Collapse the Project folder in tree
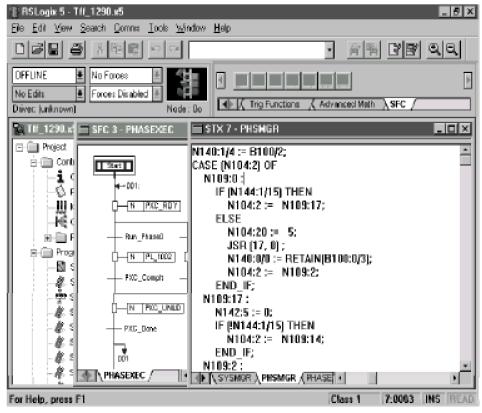482x413 pixels. point(19,147)
